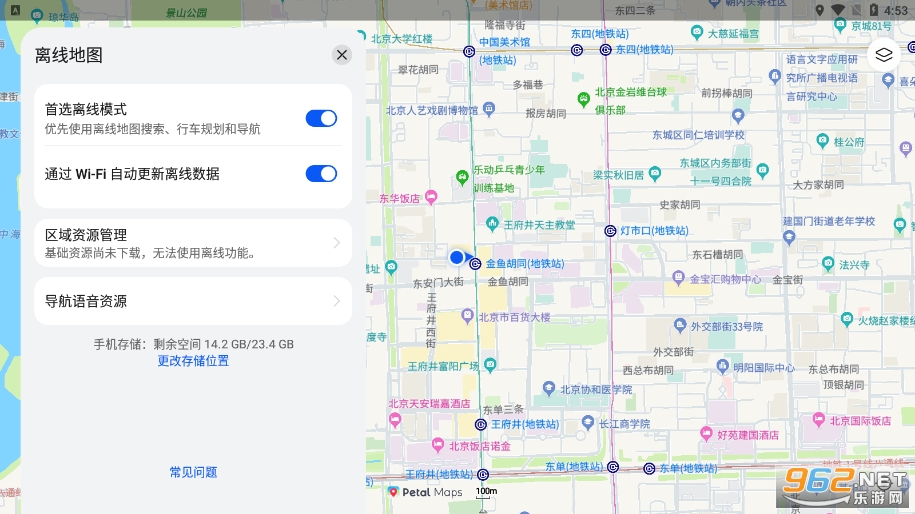
Task: Tap the 北京市百货大楼 shopping pin
Action: coord(467,316)
